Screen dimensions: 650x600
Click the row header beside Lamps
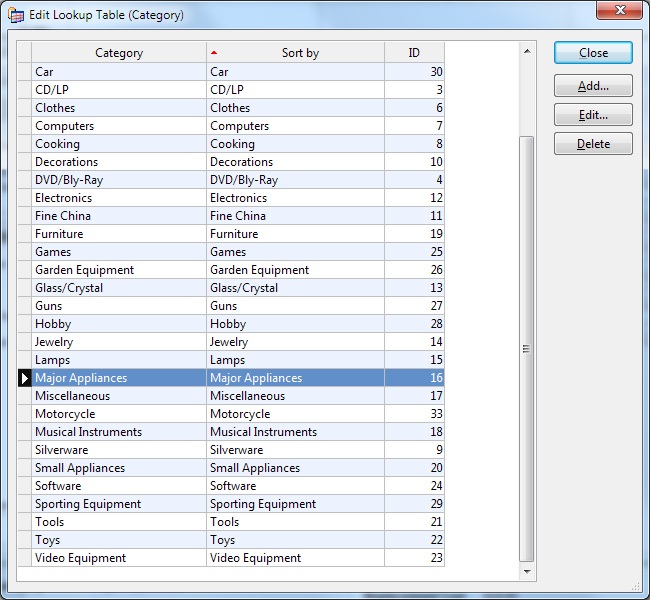click(24, 360)
